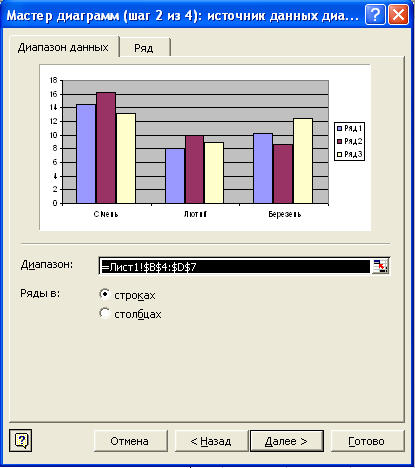
Task: Click the tallest maroon bar for Січень
Action: [106, 148]
